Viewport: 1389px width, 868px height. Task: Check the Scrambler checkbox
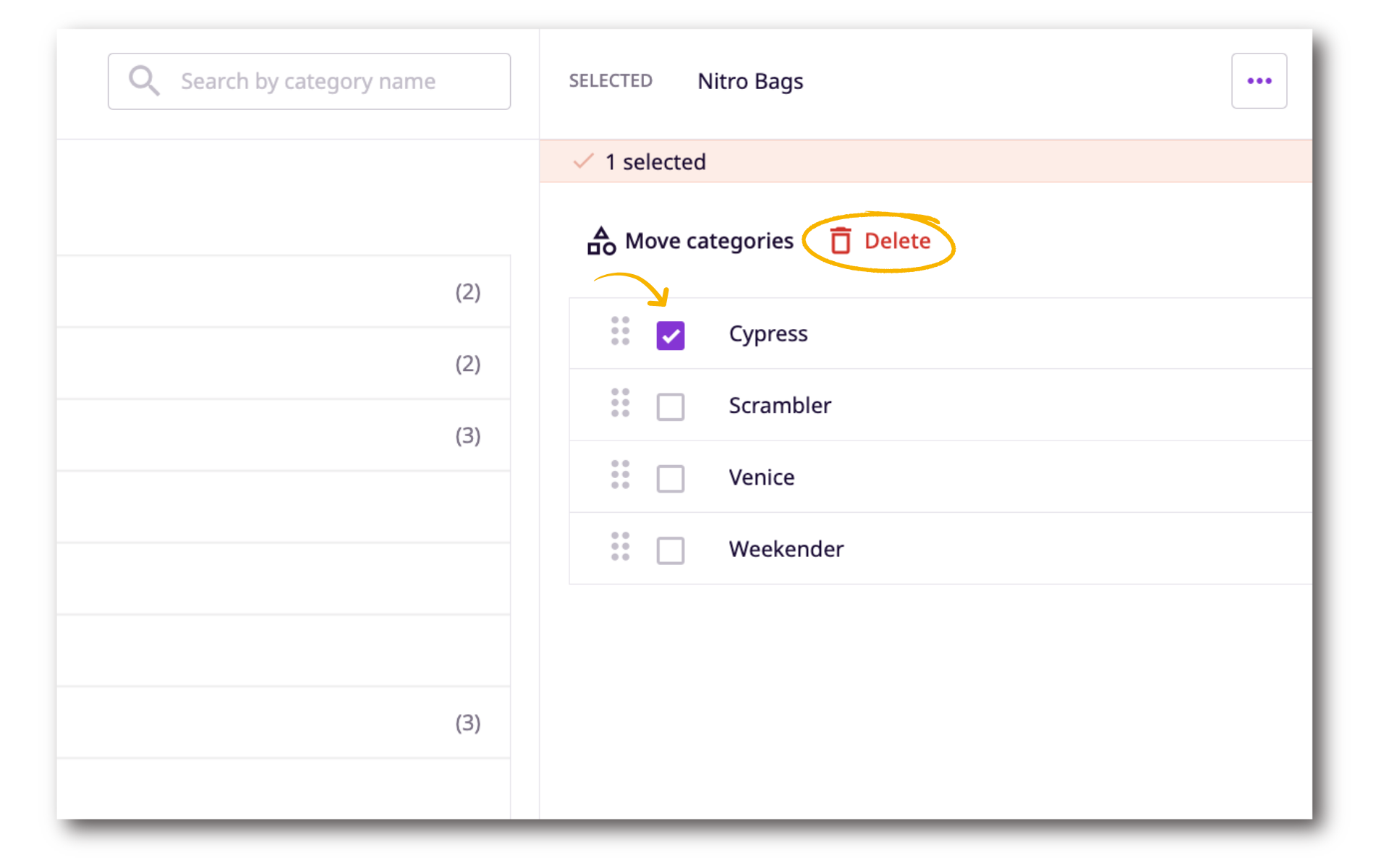[x=670, y=407]
